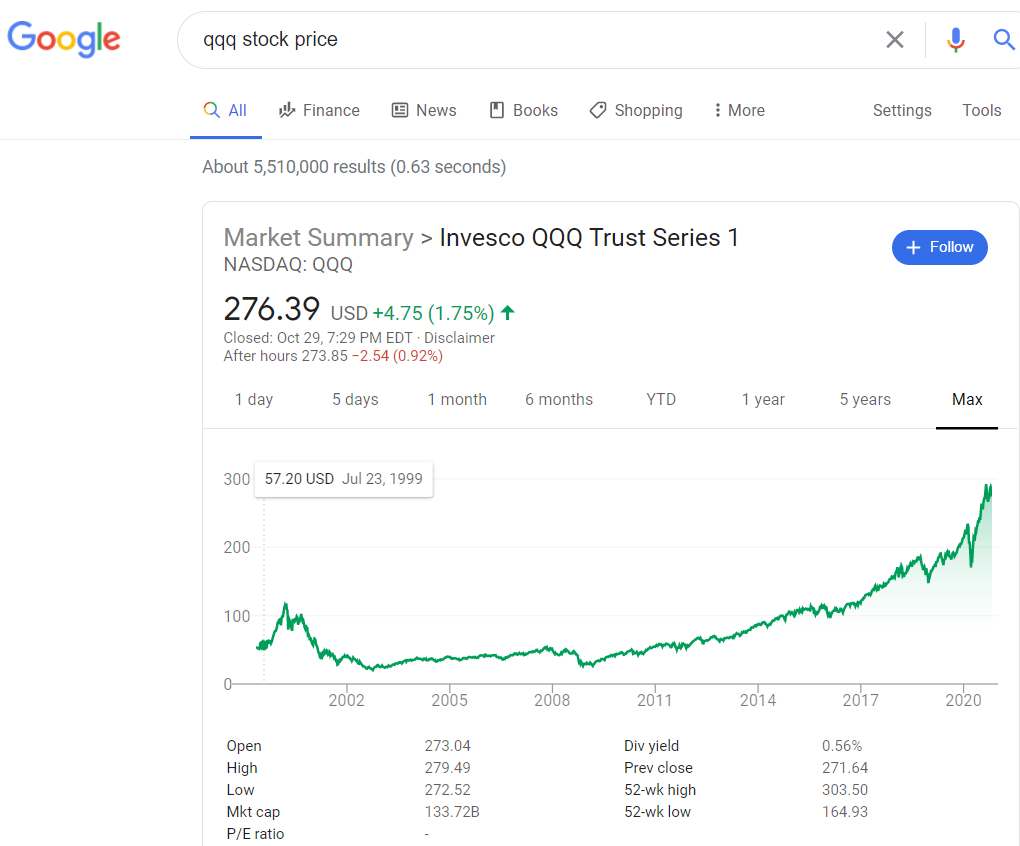Click the chart's 2020 price peak
1020x846 pixels.
tap(987, 486)
